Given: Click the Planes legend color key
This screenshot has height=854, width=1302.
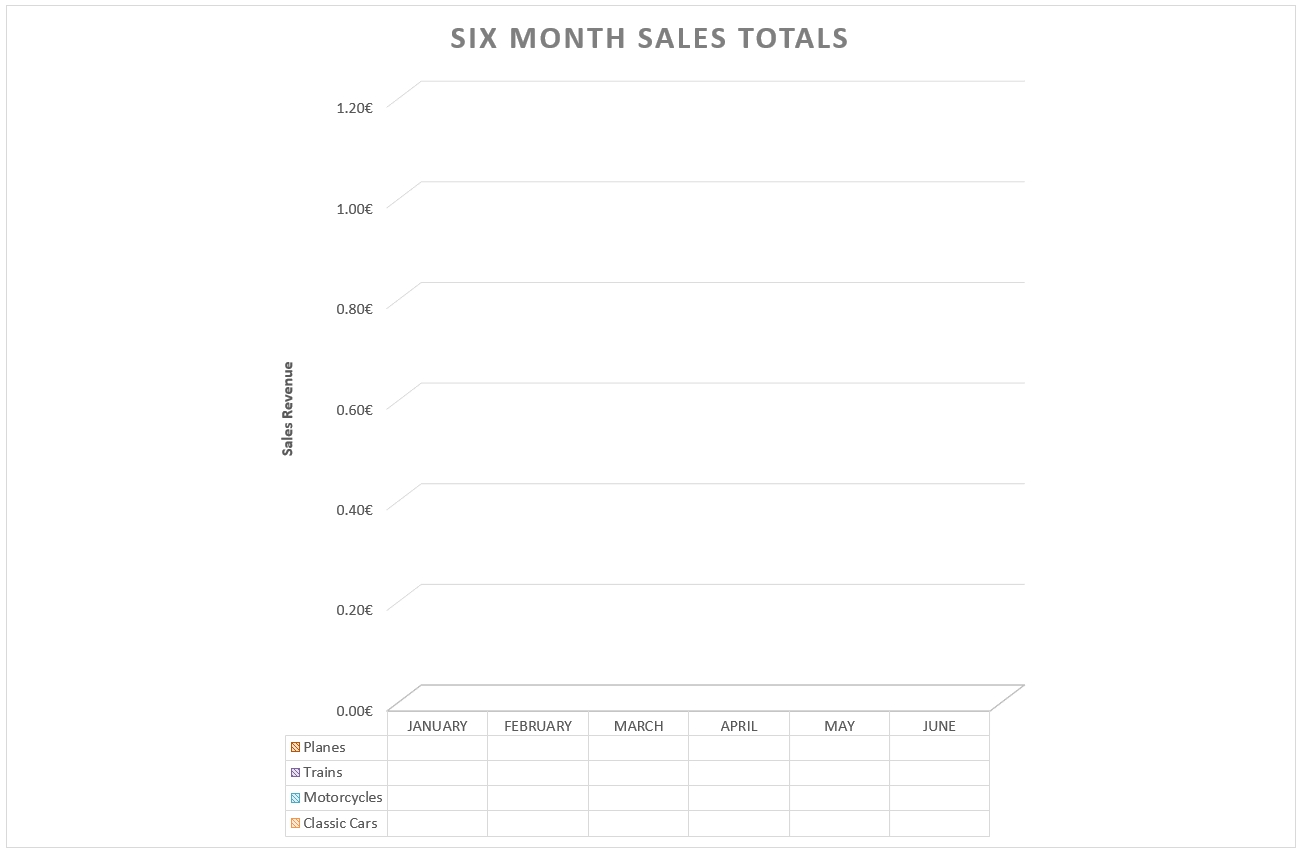Looking at the screenshot, I should (295, 747).
